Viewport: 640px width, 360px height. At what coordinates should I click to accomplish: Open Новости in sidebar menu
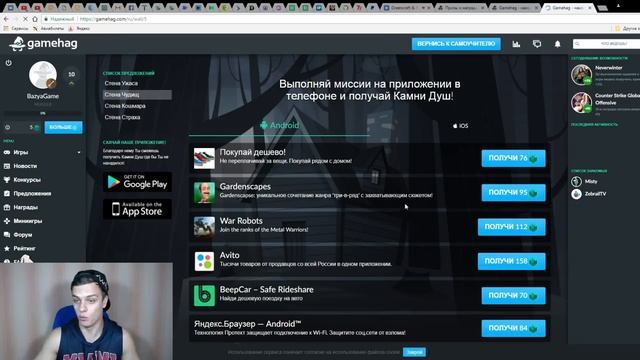[x=25, y=166]
